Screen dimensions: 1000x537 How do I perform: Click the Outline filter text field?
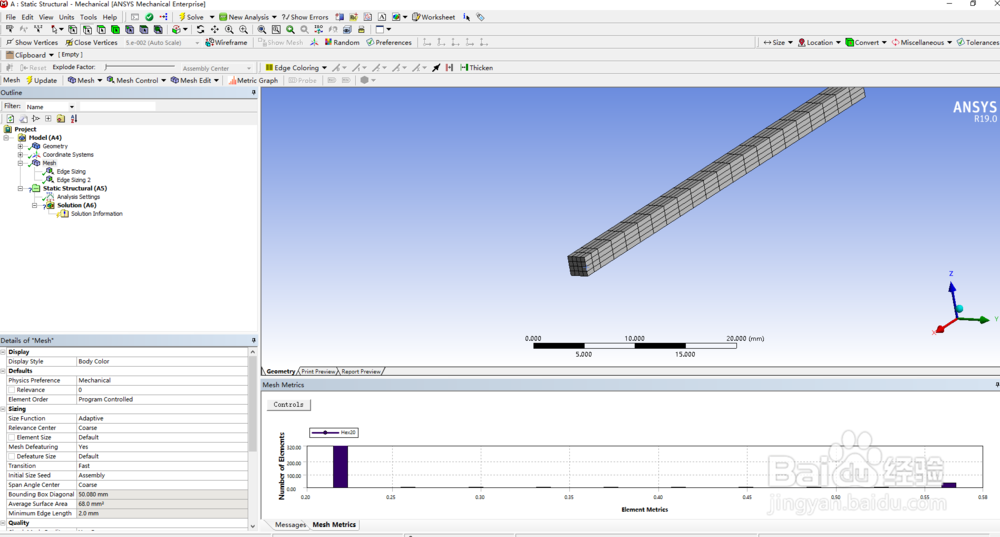(117, 107)
